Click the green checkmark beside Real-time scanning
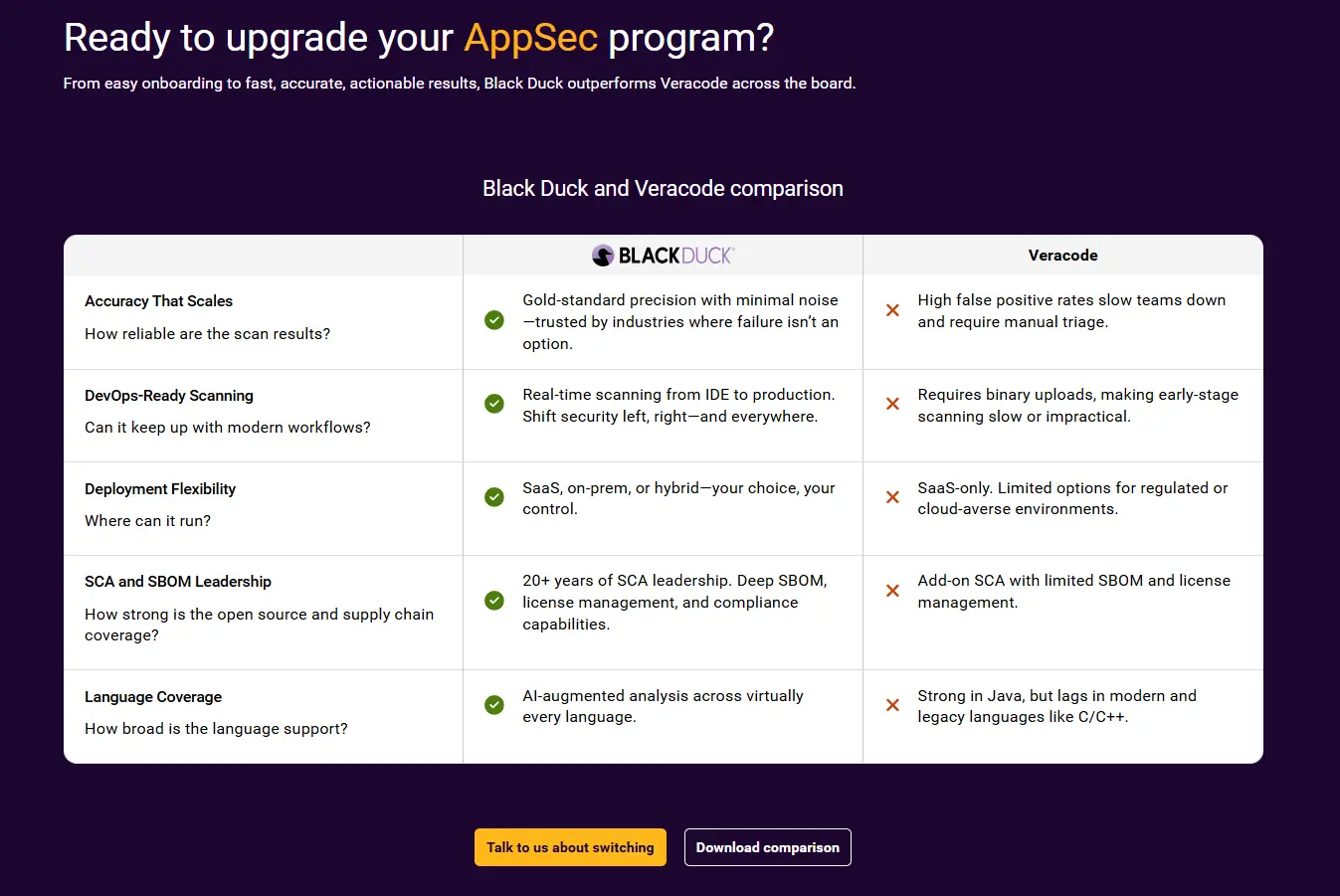Viewport: 1340px width, 896px height. (494, 404)
